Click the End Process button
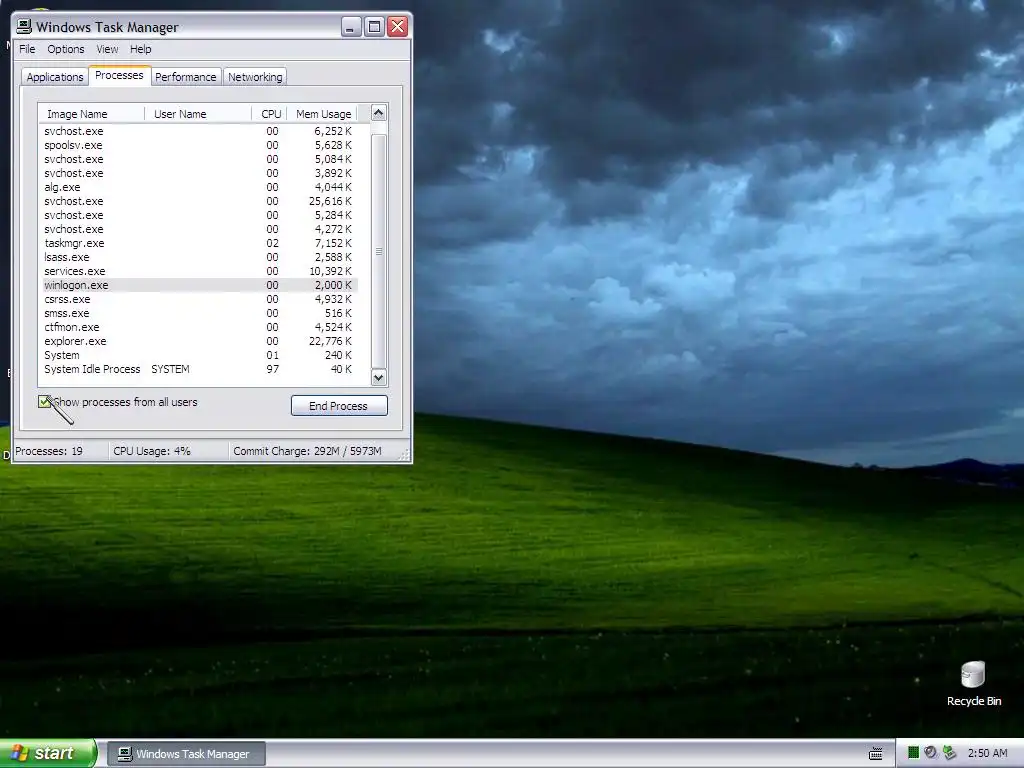The width and height of the screenshot is (1024, 768). (339, 406)
